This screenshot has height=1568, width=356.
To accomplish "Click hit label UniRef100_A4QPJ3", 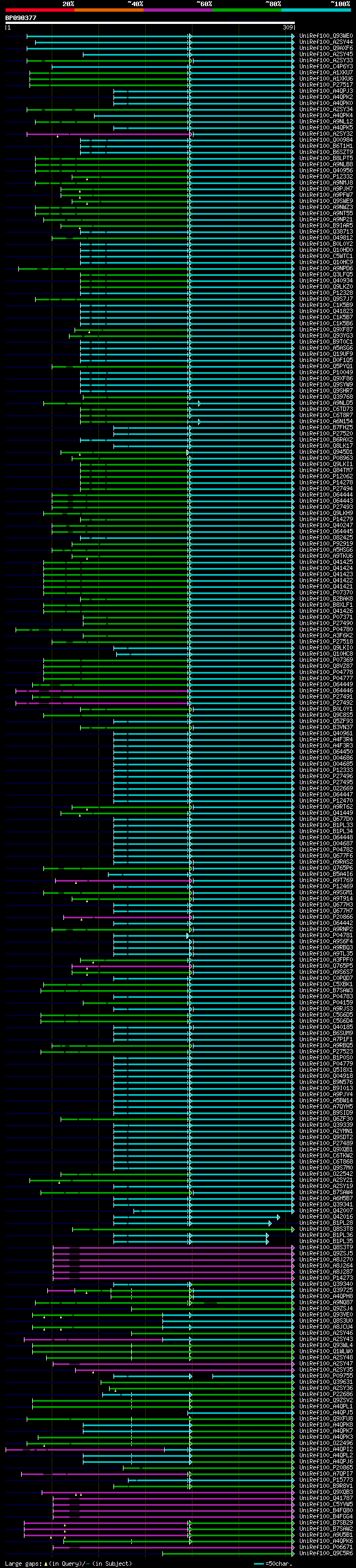I will [325, 91].
